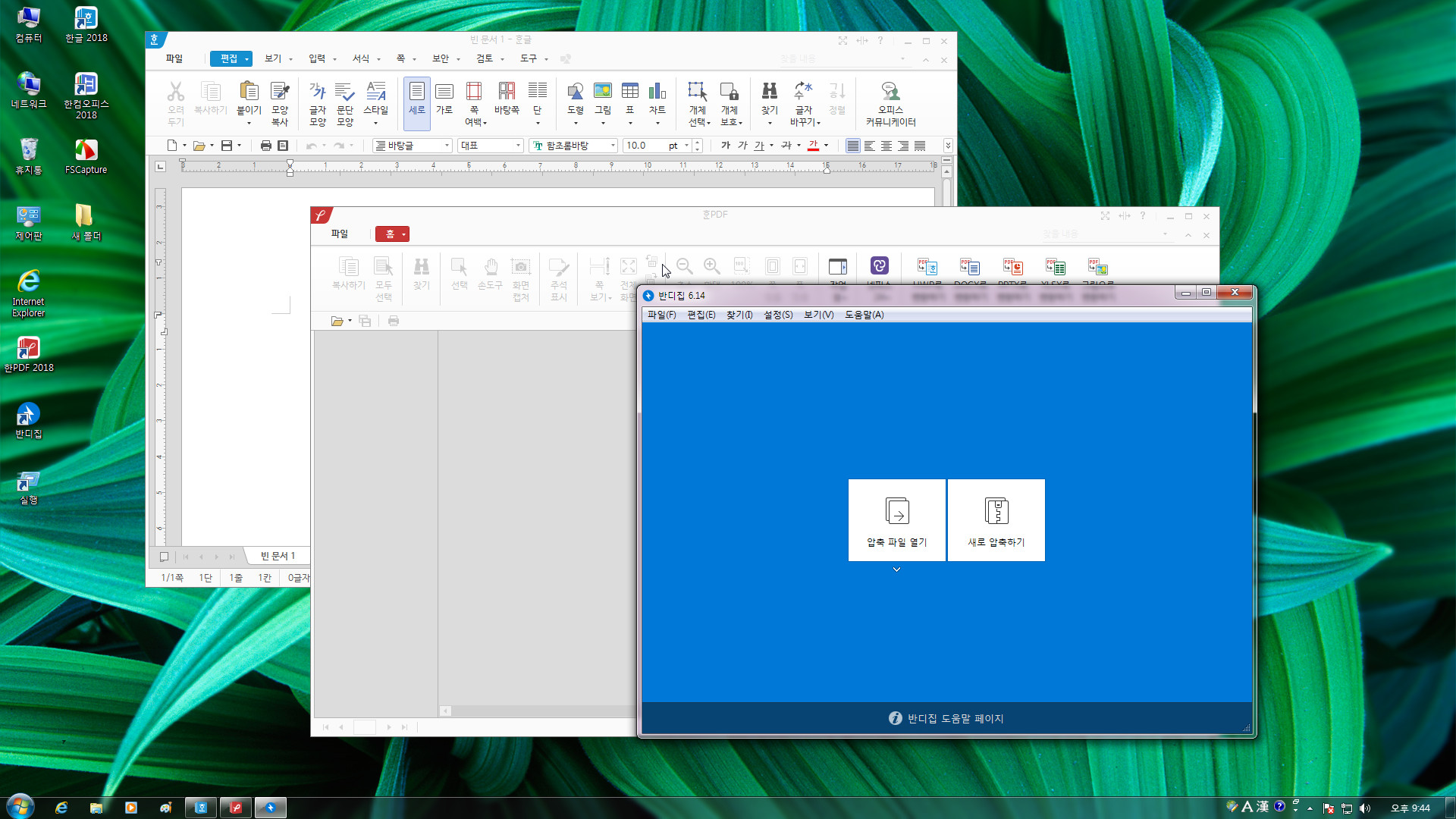Click the zoom in magnifier in HanPDF
The image size is (1456, 819).
pyautogui.click(x=711, y=266)
